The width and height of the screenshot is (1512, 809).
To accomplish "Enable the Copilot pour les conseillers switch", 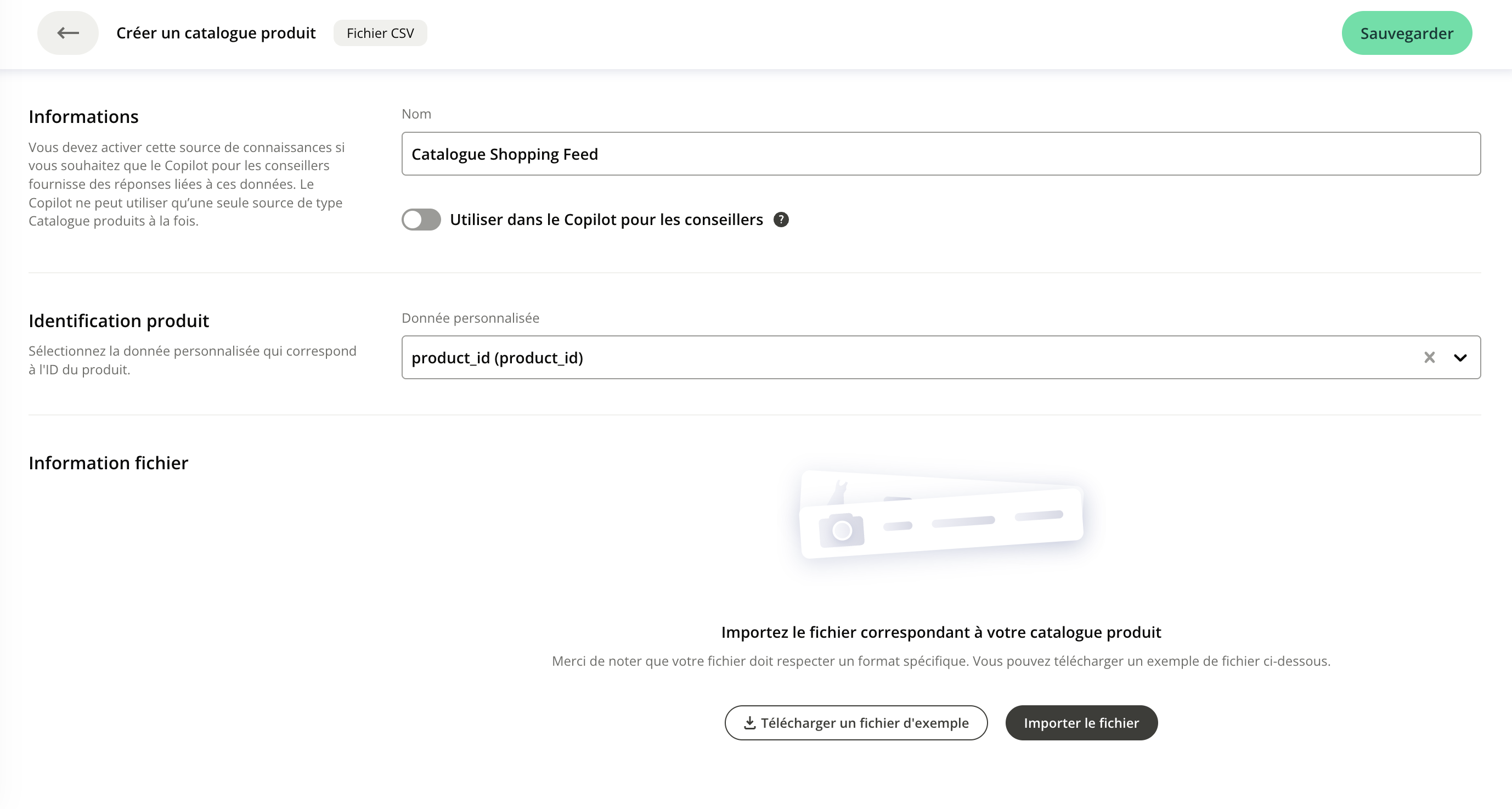I will click(421, 220).
